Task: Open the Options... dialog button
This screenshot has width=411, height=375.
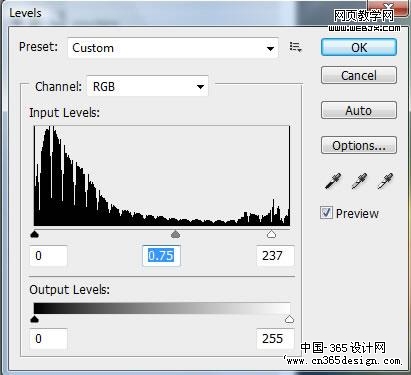Action: 359,145
